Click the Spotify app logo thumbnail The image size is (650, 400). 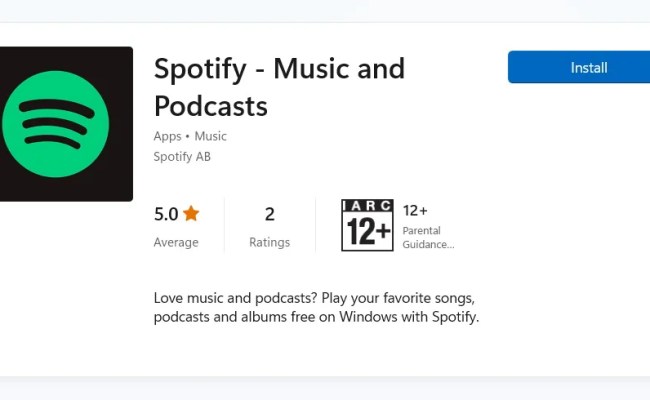(65, 124)
